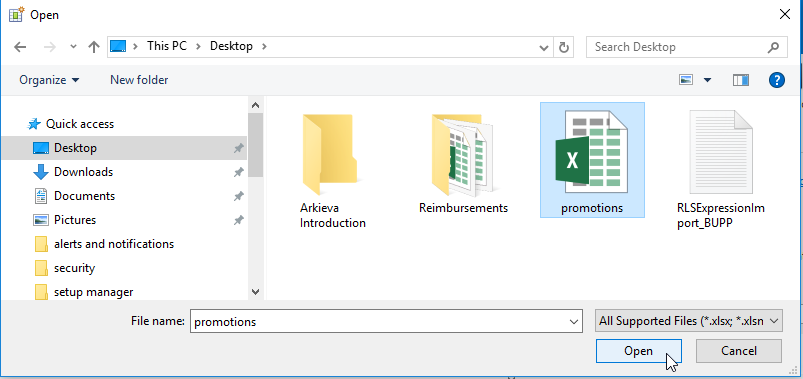
Task: Click the This PC monitor icon in address bar
Action: (x=118, y=47)
